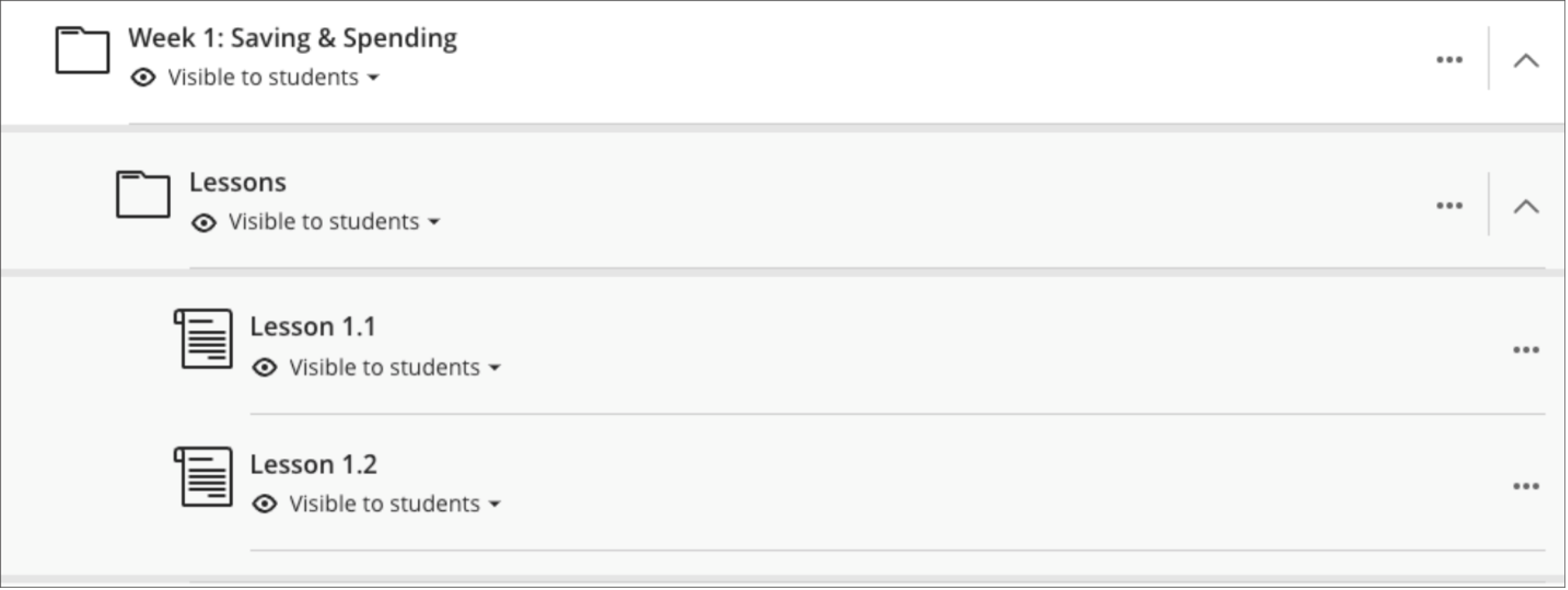Open the ellipsis menu for Week 1
Screen dimensions: 1568x590
click(x=1449, y=60)
